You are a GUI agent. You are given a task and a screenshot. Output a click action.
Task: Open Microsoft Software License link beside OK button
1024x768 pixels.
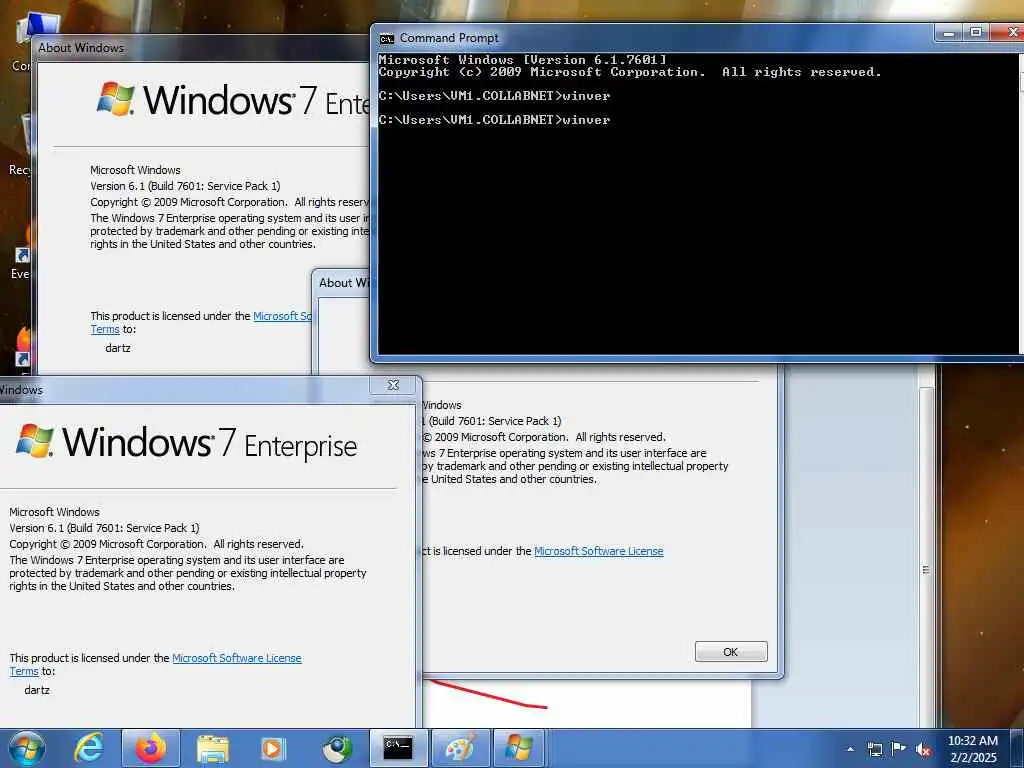point(599,551)
